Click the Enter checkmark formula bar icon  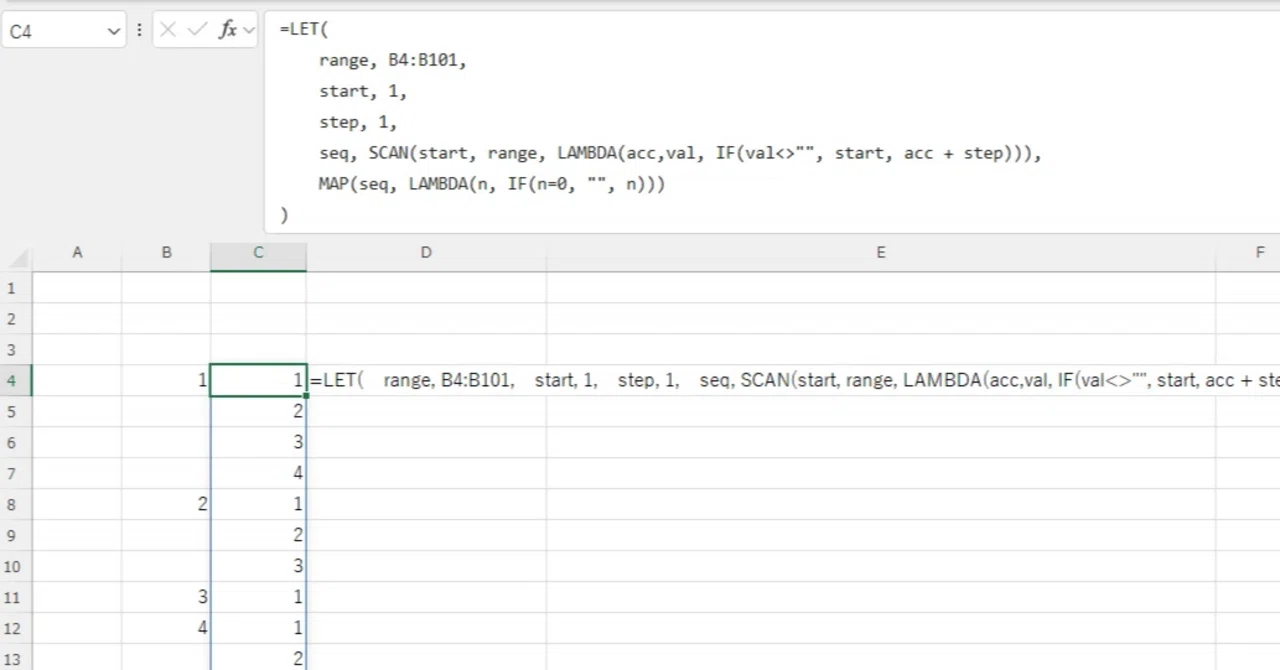[x=197, y=30]
